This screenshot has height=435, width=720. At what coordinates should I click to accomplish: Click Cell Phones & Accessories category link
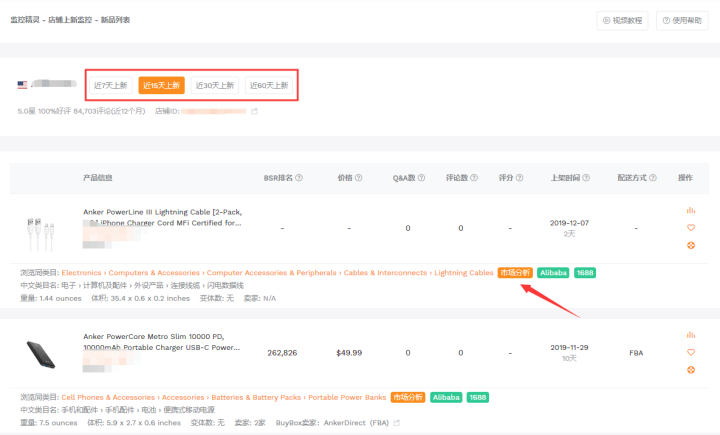108,397
